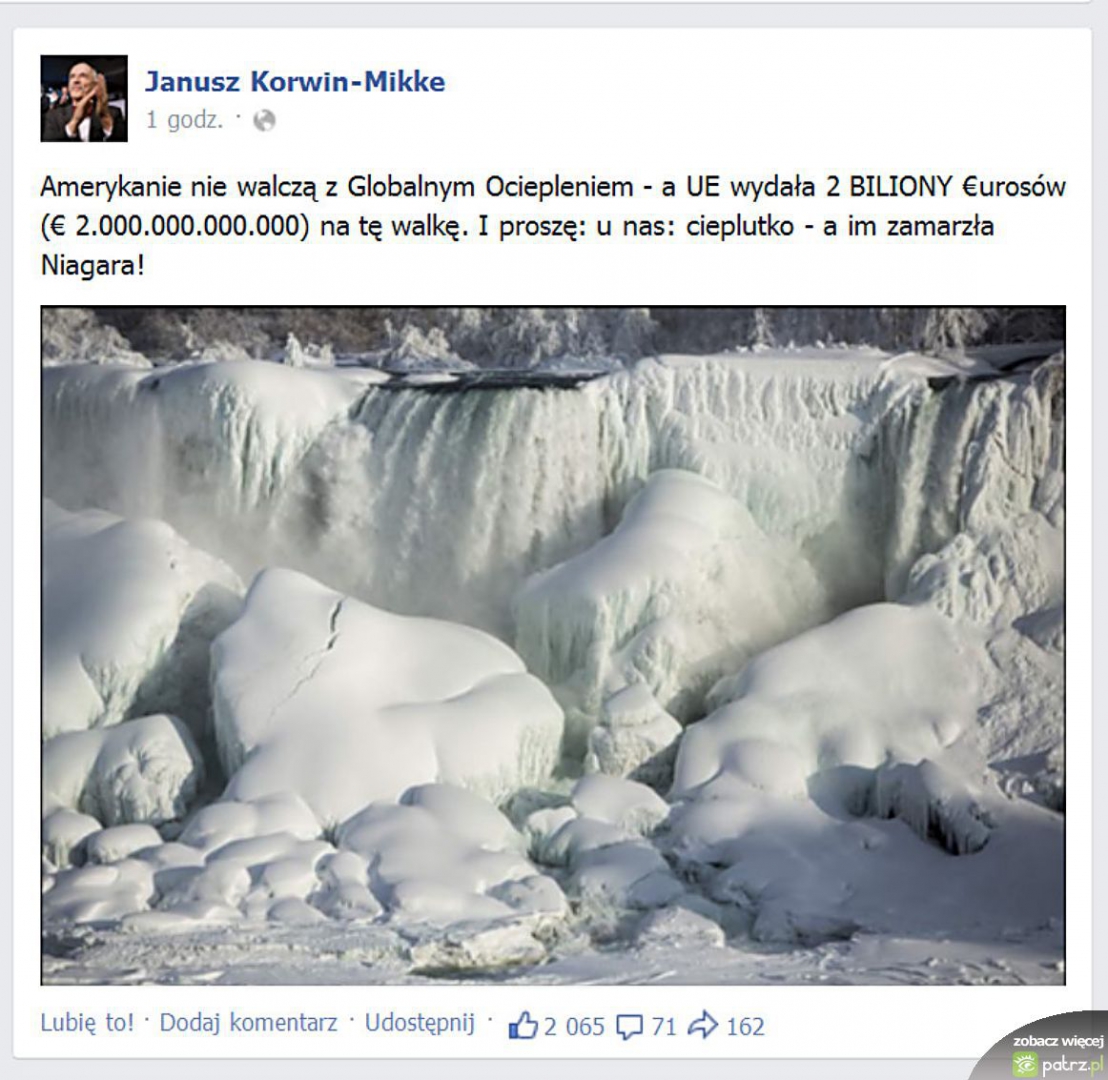The image size is (1108, 1080).
Task: Click the share arrow icon
Action: [x=703, y=1025]
